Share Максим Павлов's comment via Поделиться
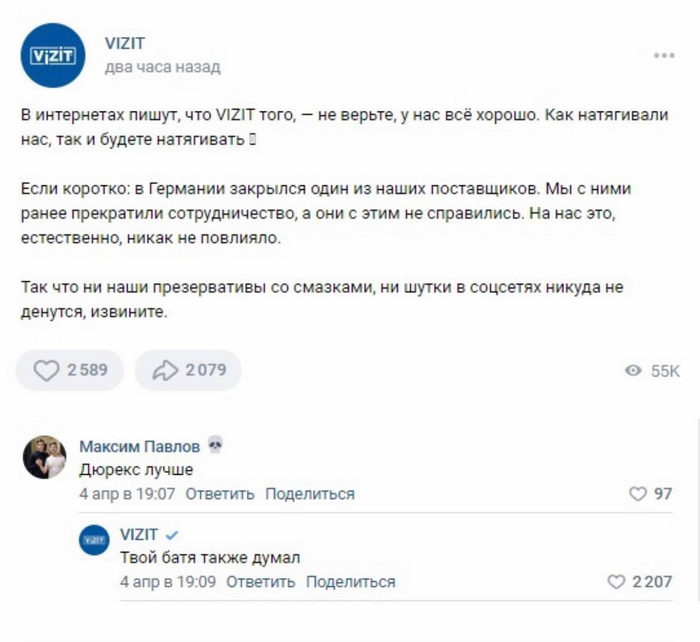 point(310,494)
